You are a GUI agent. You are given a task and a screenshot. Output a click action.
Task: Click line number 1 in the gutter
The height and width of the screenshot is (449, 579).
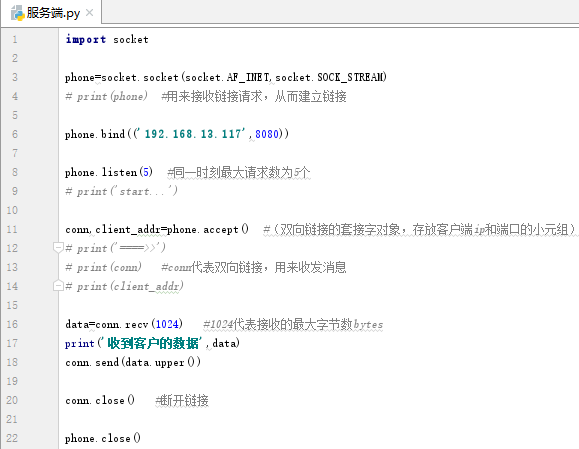15,39
